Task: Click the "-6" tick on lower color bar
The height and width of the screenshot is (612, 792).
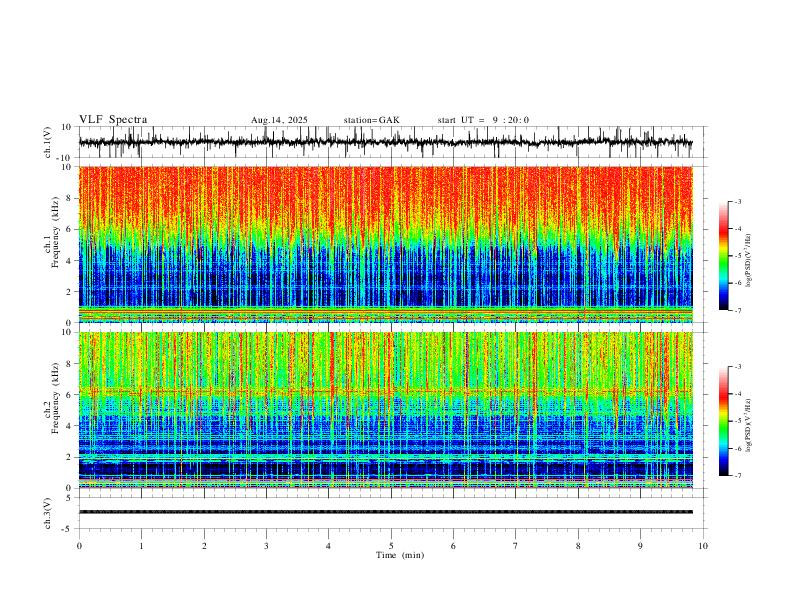Action: (x=738, y=448)
